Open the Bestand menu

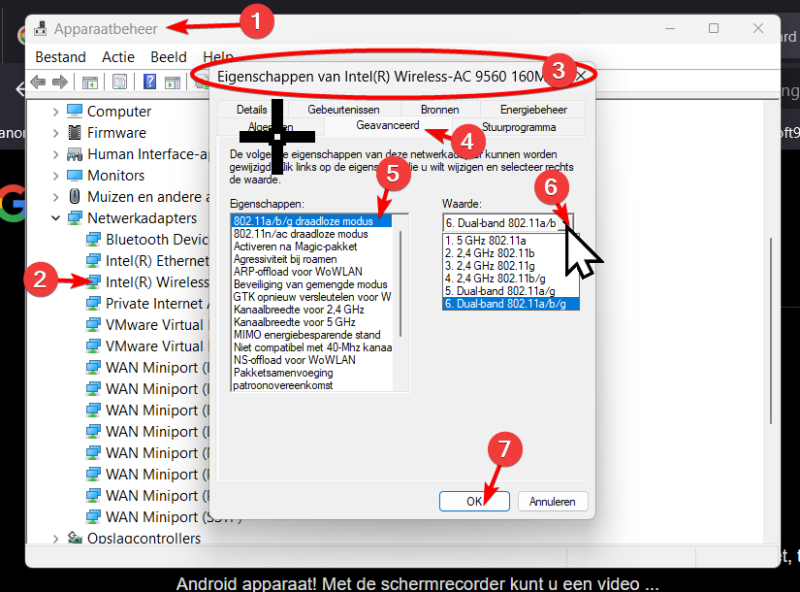point(60,57)
